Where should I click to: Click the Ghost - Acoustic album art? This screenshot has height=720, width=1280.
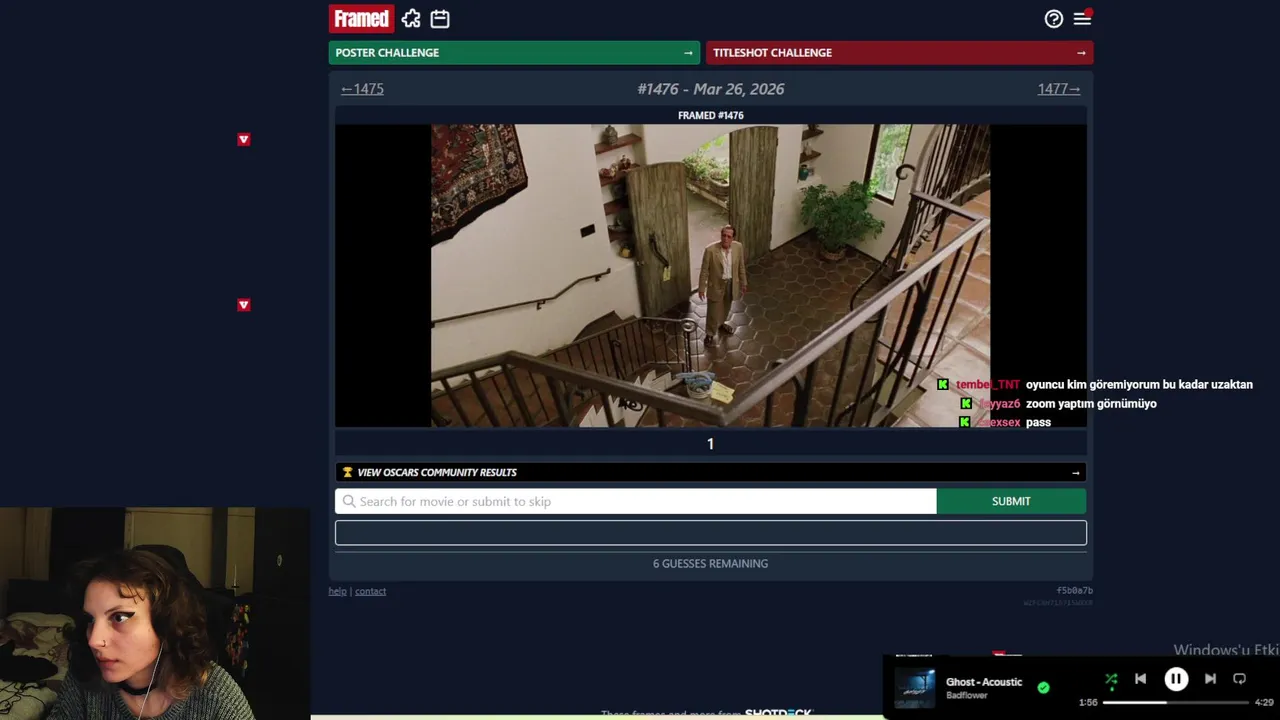coord(914,688)
